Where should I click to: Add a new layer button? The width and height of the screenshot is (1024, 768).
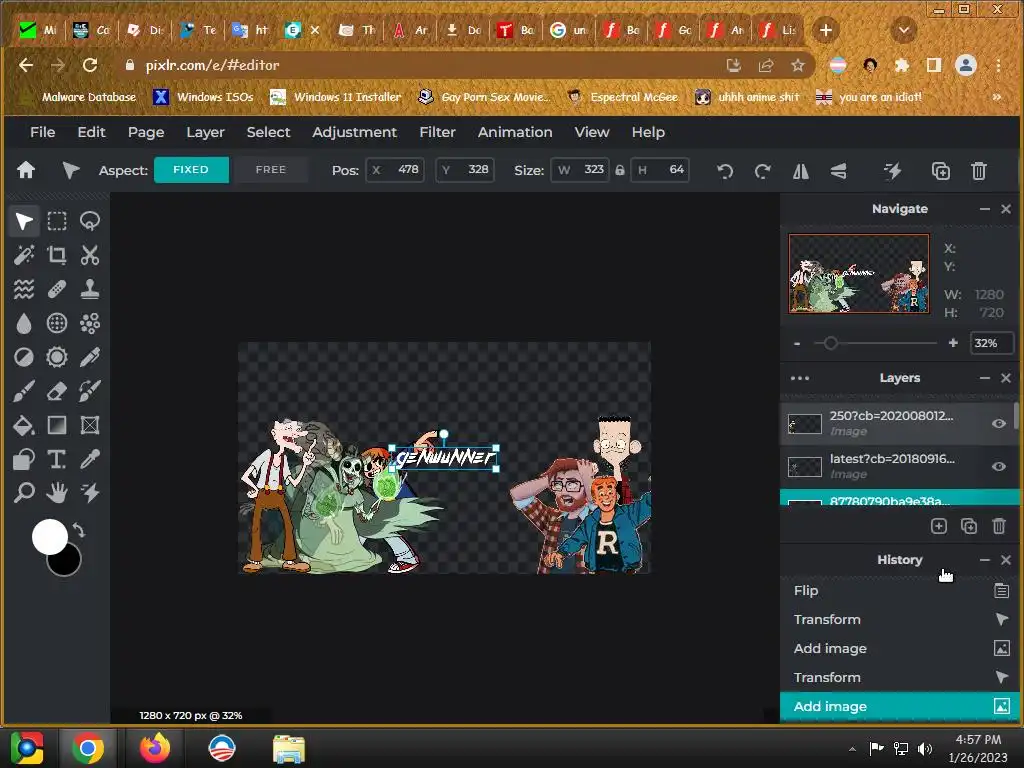click(938, 526)
